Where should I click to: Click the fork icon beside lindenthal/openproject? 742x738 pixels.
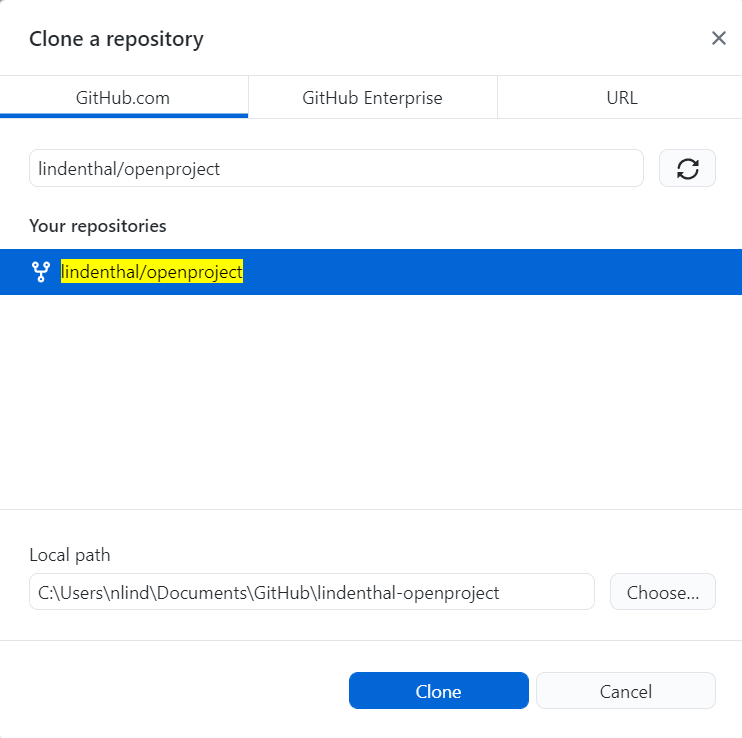coord(41,272)
